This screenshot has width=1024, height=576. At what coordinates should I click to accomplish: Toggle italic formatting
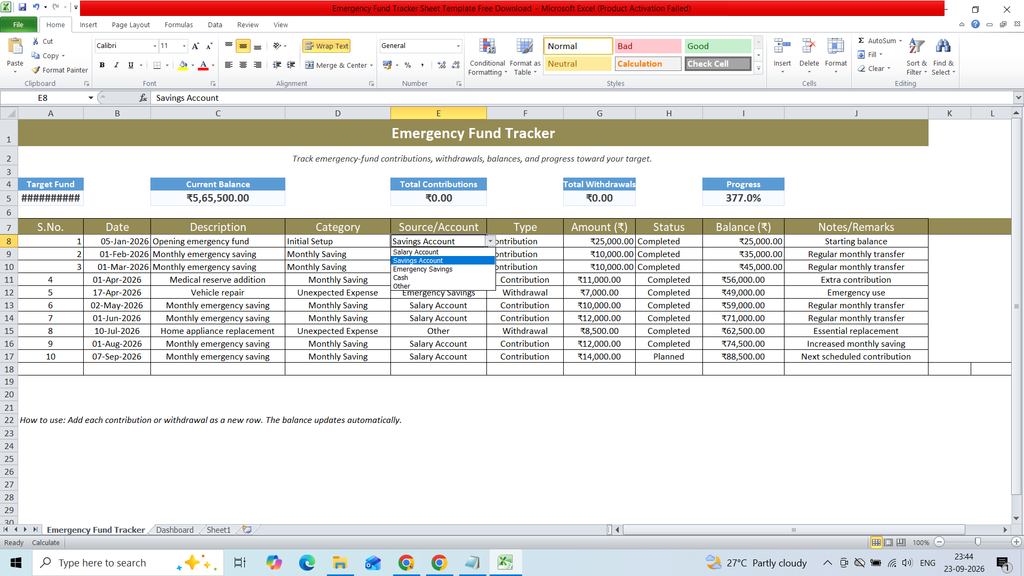click(116, 65)
